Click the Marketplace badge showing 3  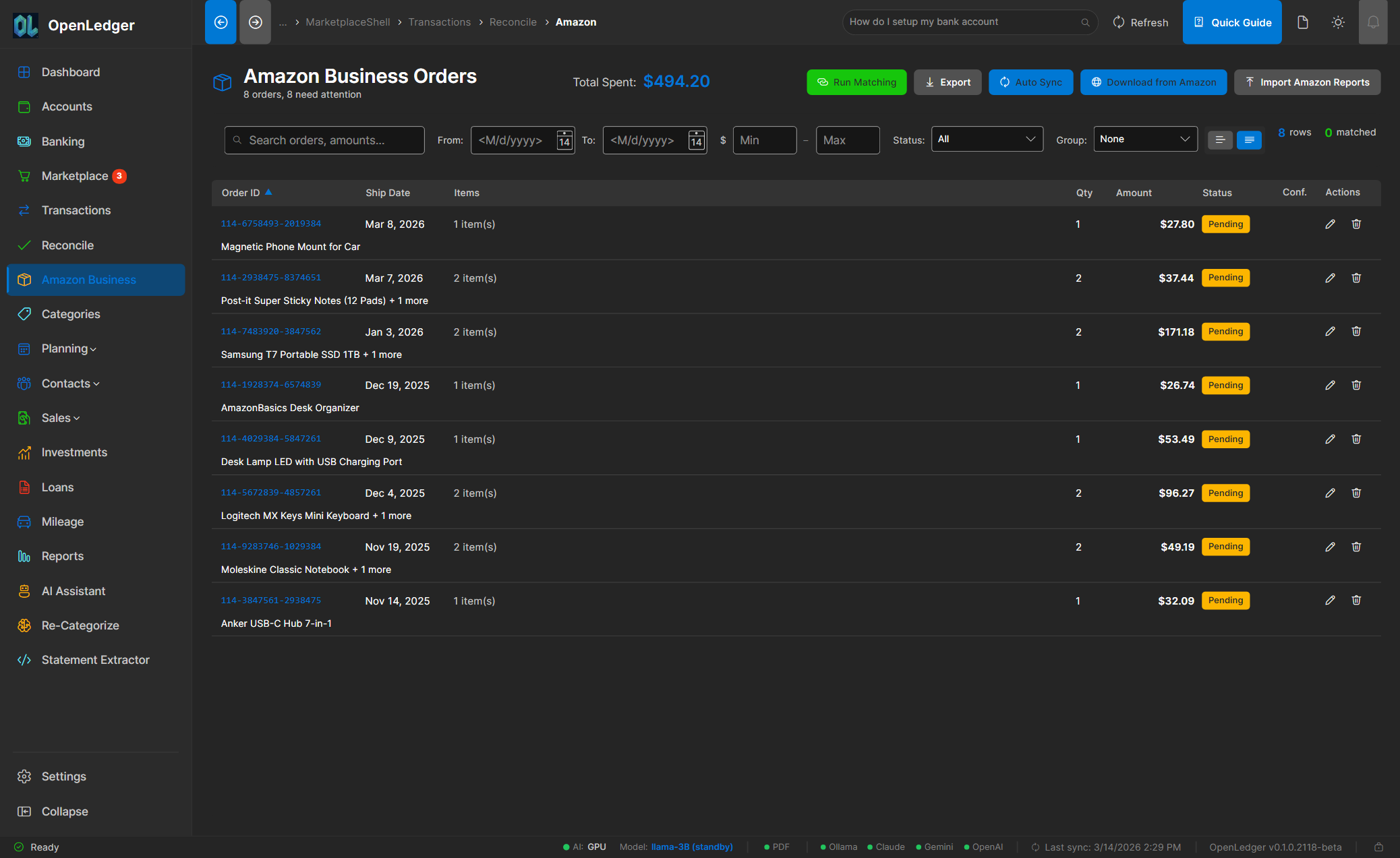[x=119, y=175]
